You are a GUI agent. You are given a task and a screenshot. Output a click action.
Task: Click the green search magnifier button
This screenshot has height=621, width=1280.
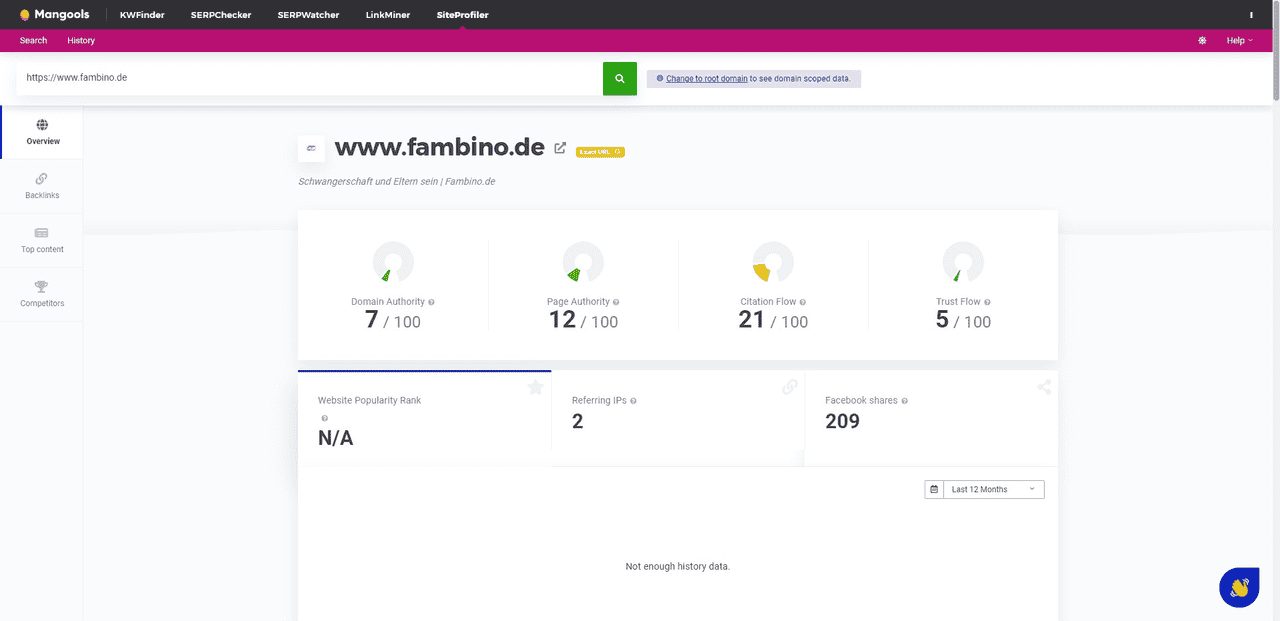coord(619,78)
